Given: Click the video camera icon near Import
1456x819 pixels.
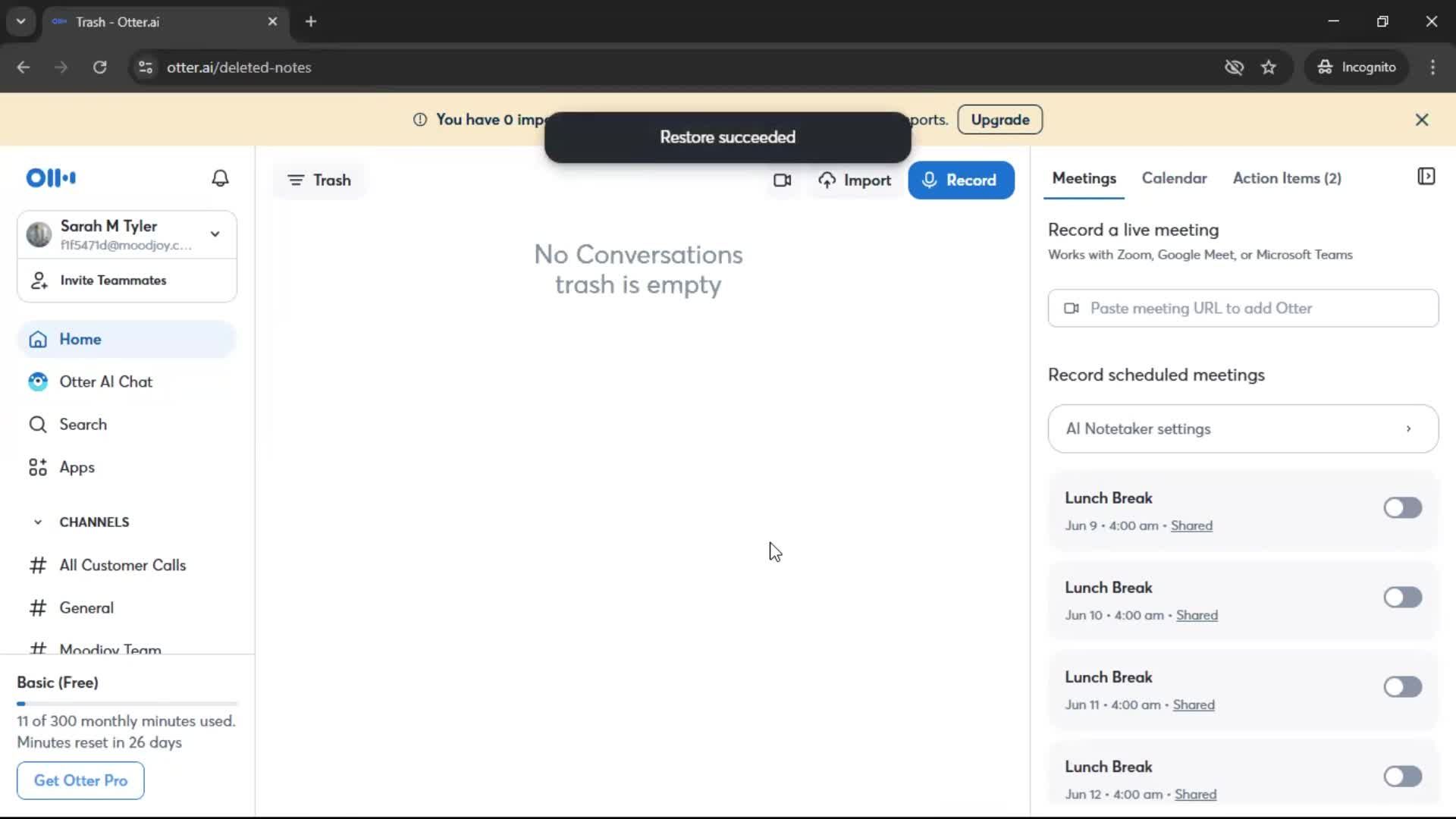Looking at the screenshot, I should [x=782, y=180].
